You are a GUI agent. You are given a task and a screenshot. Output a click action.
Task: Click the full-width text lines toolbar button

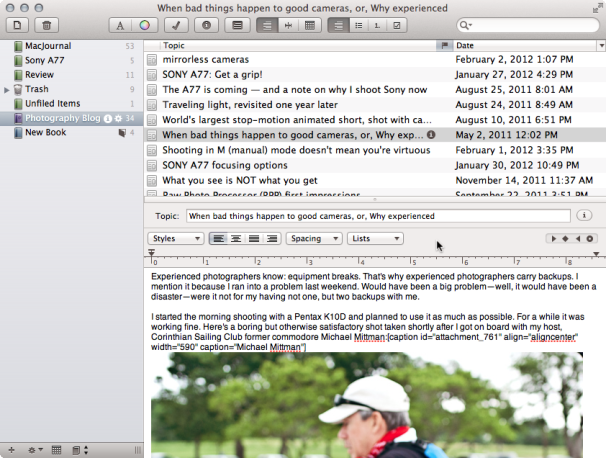point(237,26)
